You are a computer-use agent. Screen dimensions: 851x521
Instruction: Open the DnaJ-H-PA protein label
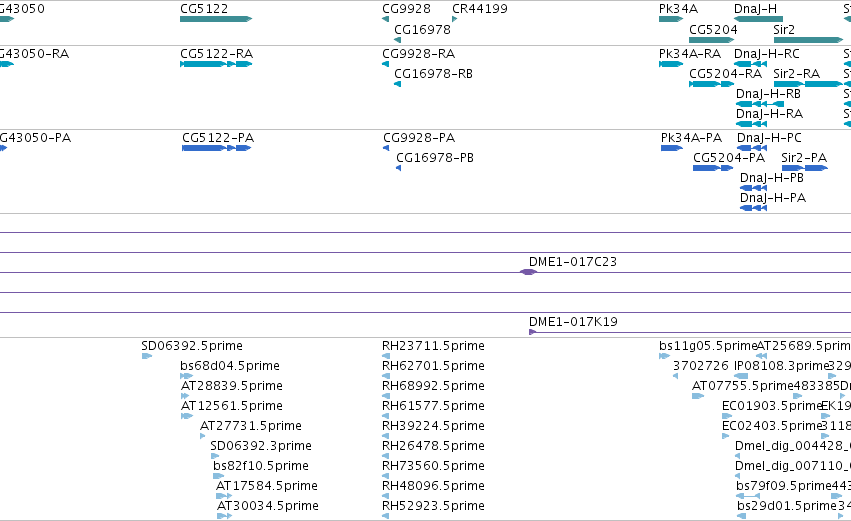[773, 198]
